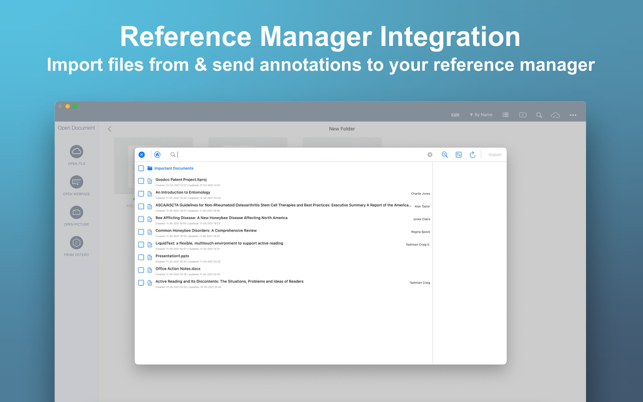The width and height of the screenshot is (643, 402).
Task: Click file icon for Goodco Patent Project
Action: 150,181
